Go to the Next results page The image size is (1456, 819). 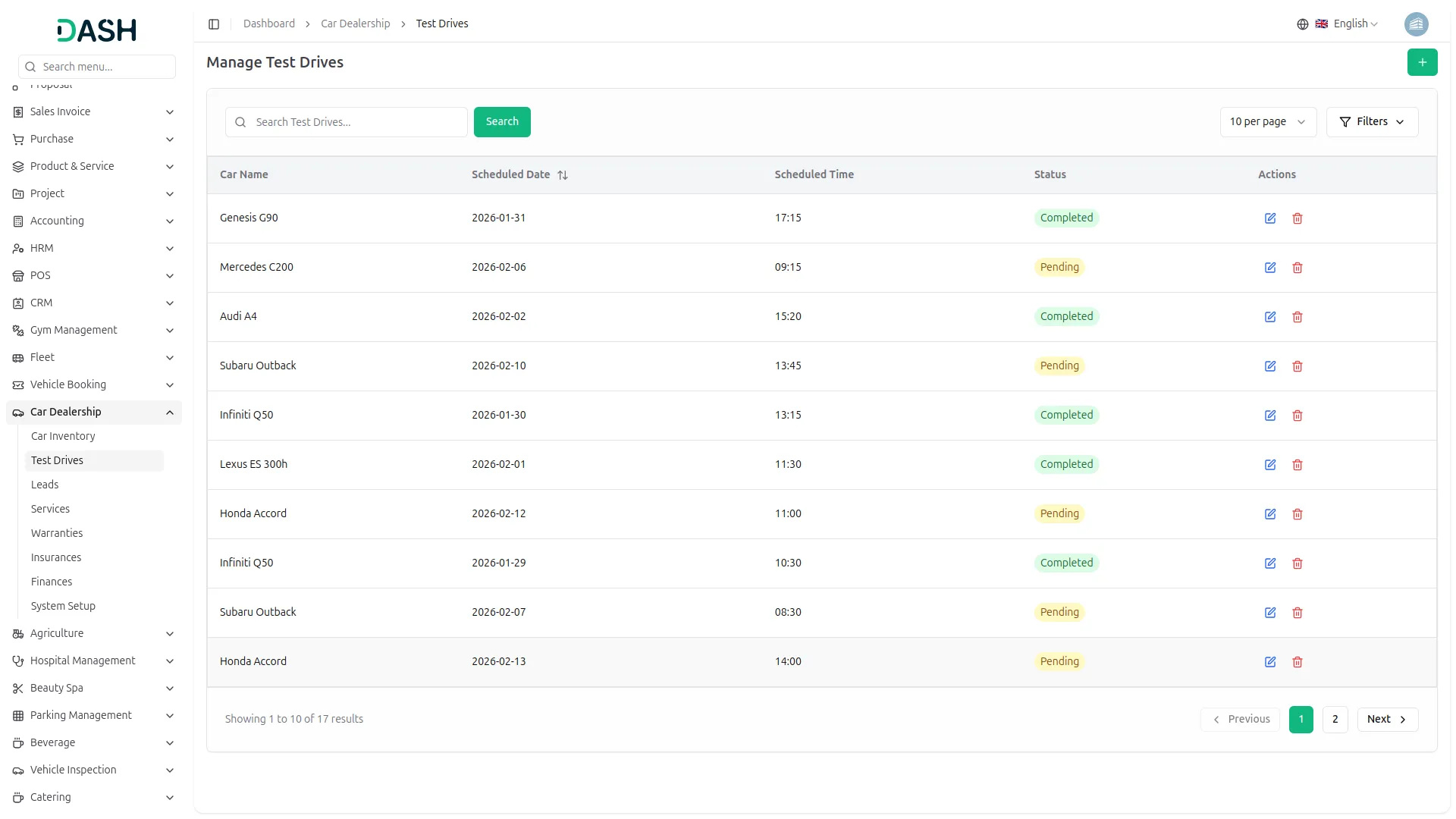point(1387,720)
